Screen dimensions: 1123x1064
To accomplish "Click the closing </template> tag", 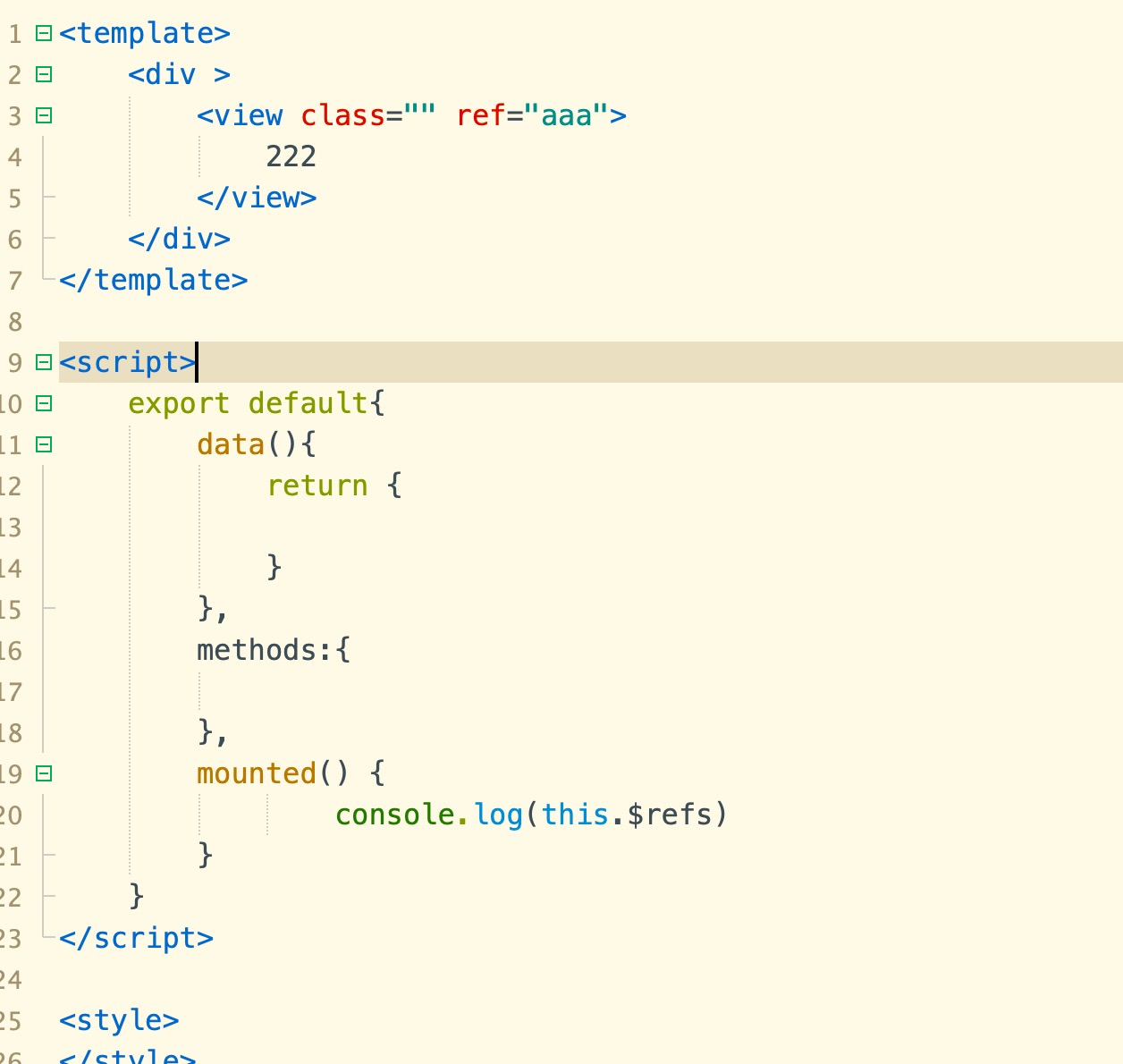I will coord(153,281).
